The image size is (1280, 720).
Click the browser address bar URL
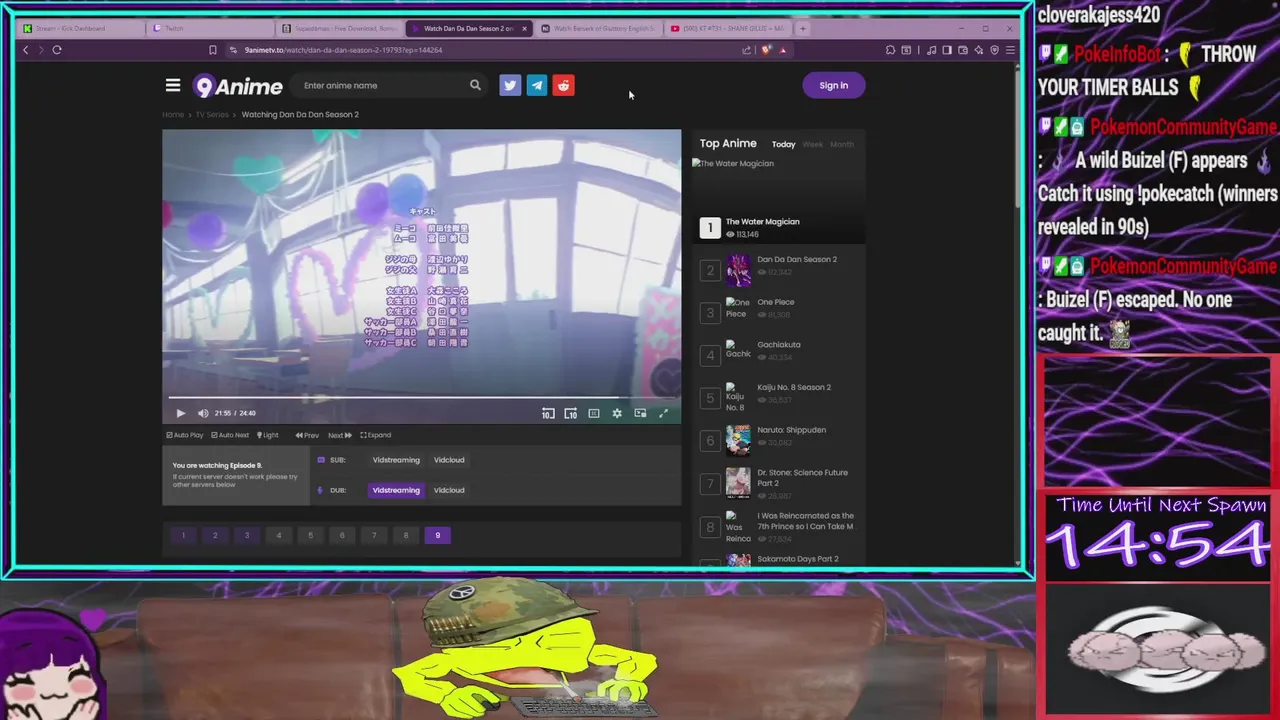point(343,50)
